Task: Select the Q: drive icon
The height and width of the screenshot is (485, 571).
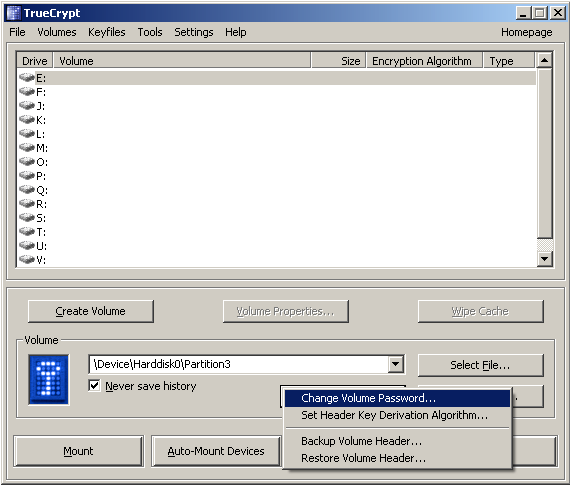Action: point(27,189)
